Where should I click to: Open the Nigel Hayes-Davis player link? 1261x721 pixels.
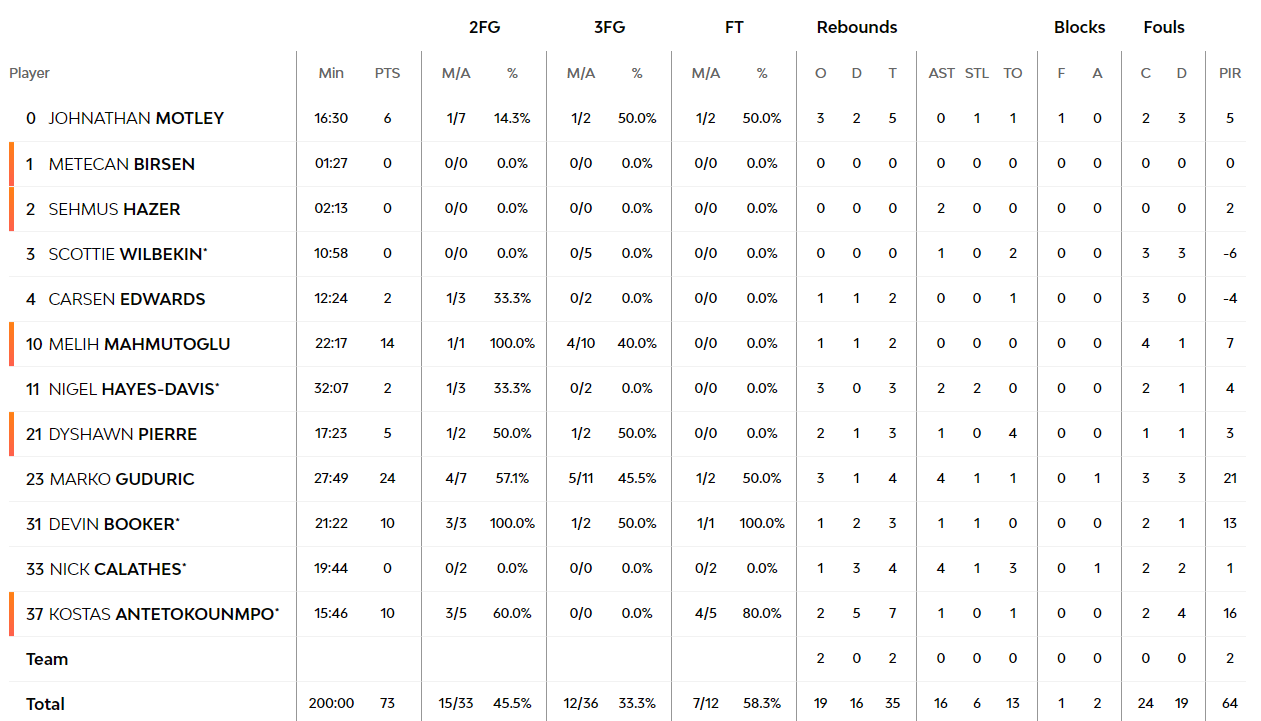[133, 389]
